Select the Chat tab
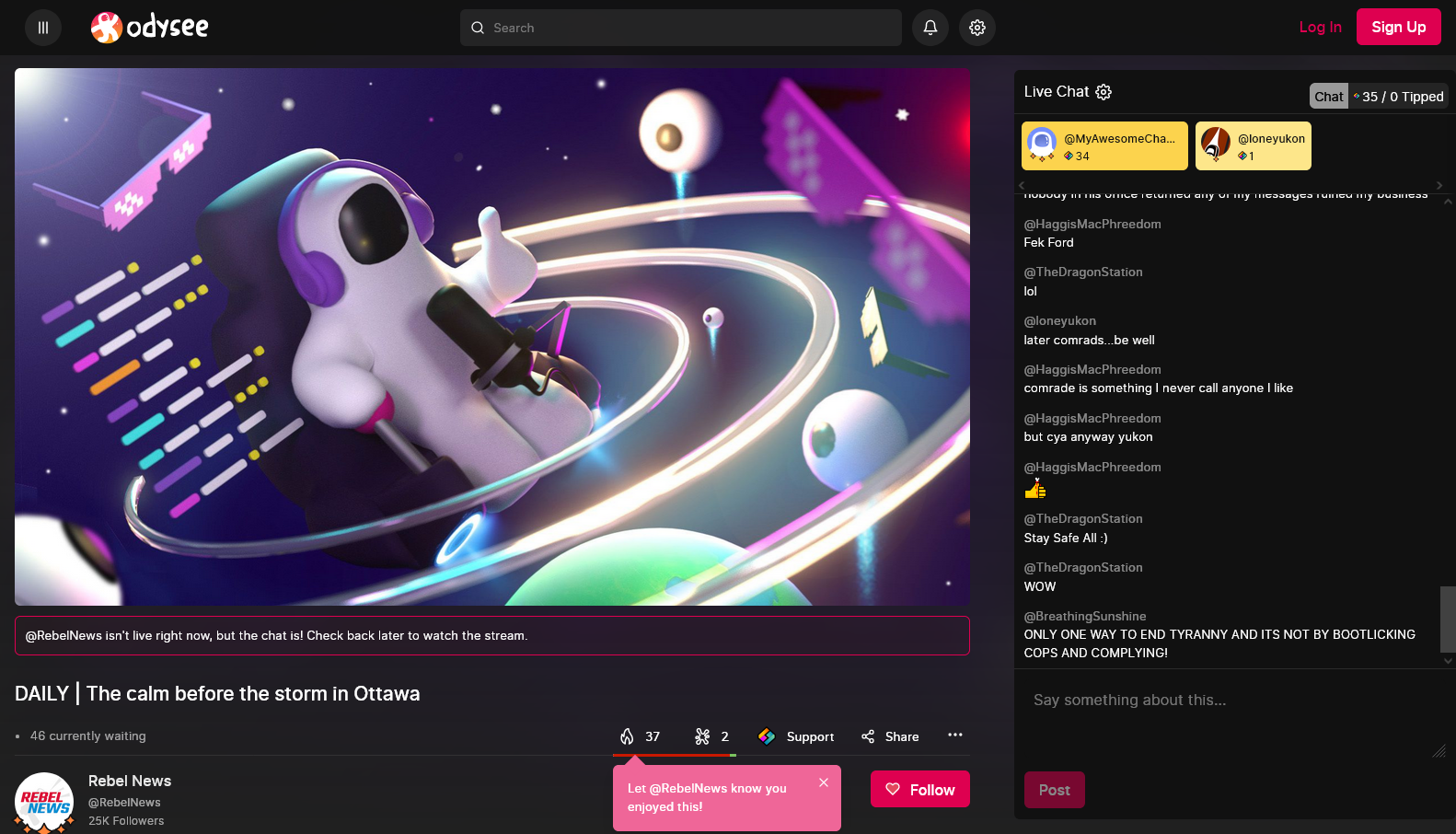 1329,96
